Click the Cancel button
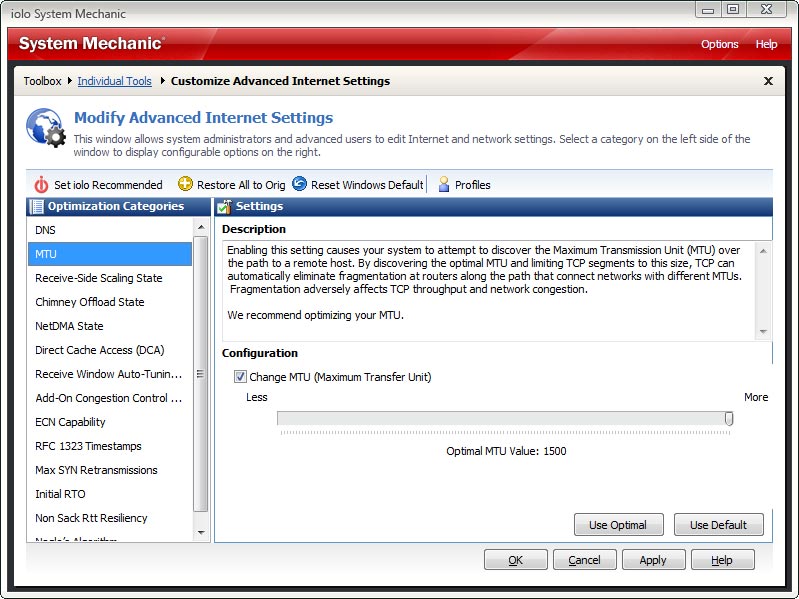799x599 pixels. tap(584, 560)
